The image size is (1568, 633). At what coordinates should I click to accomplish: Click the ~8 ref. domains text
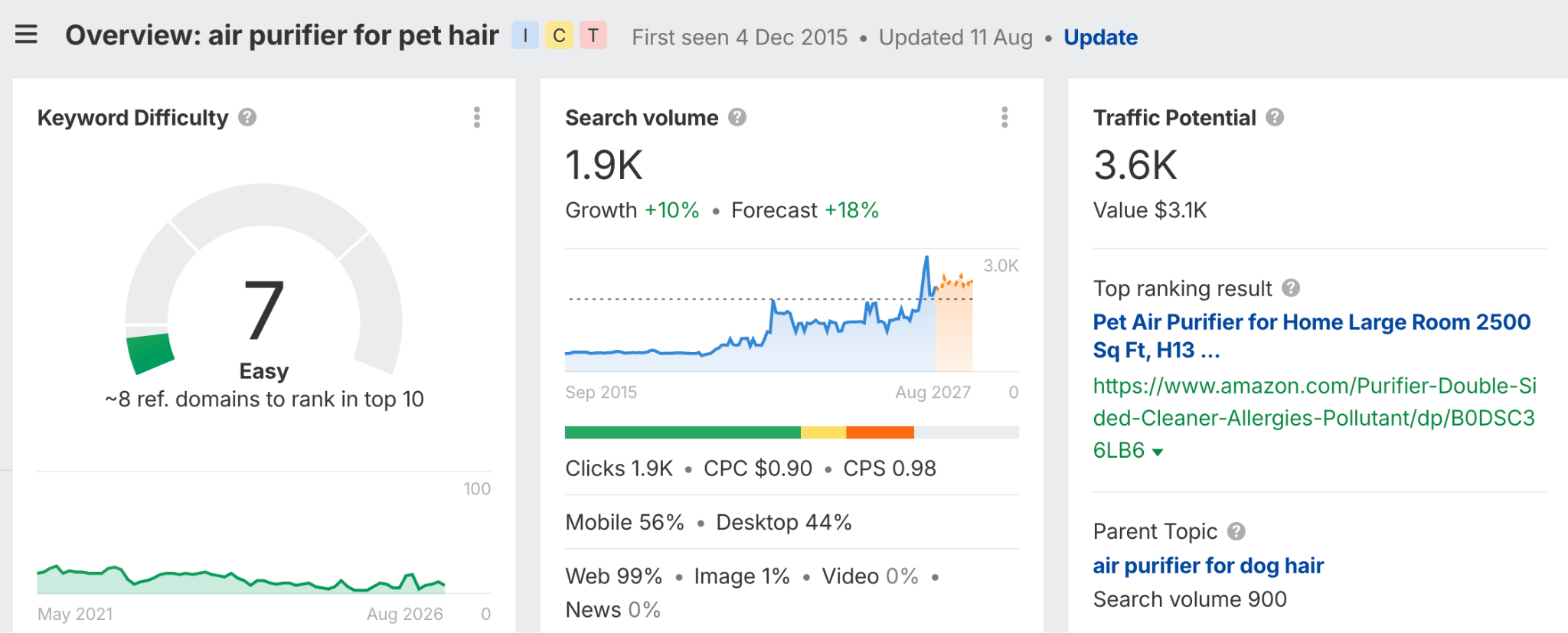pos(264,400)
